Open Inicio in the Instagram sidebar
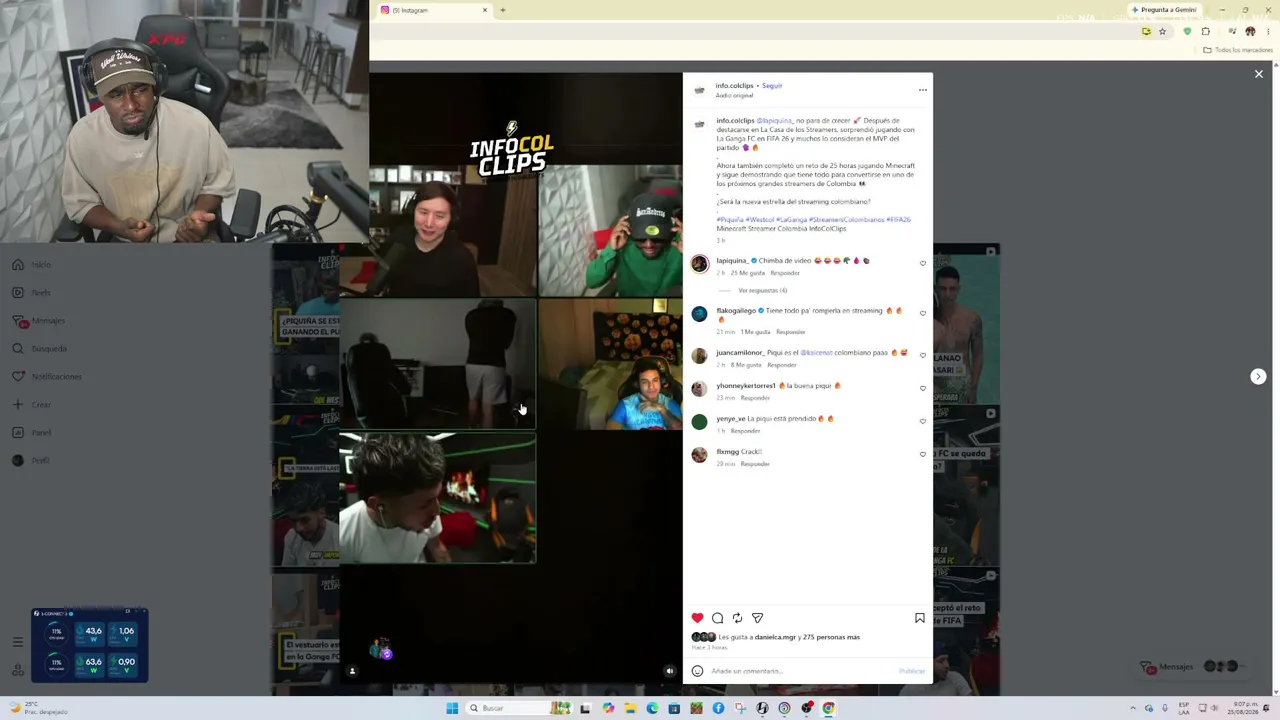1280x720 pixels. [33, 265]
